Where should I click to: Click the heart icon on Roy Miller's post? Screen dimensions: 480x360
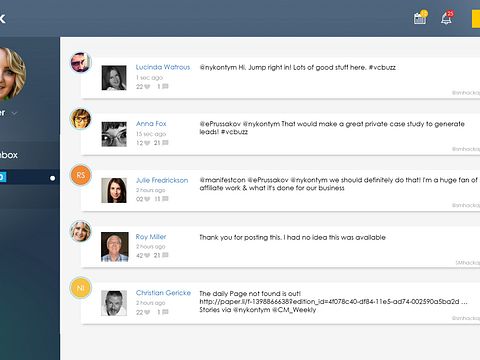pos(147,256)
